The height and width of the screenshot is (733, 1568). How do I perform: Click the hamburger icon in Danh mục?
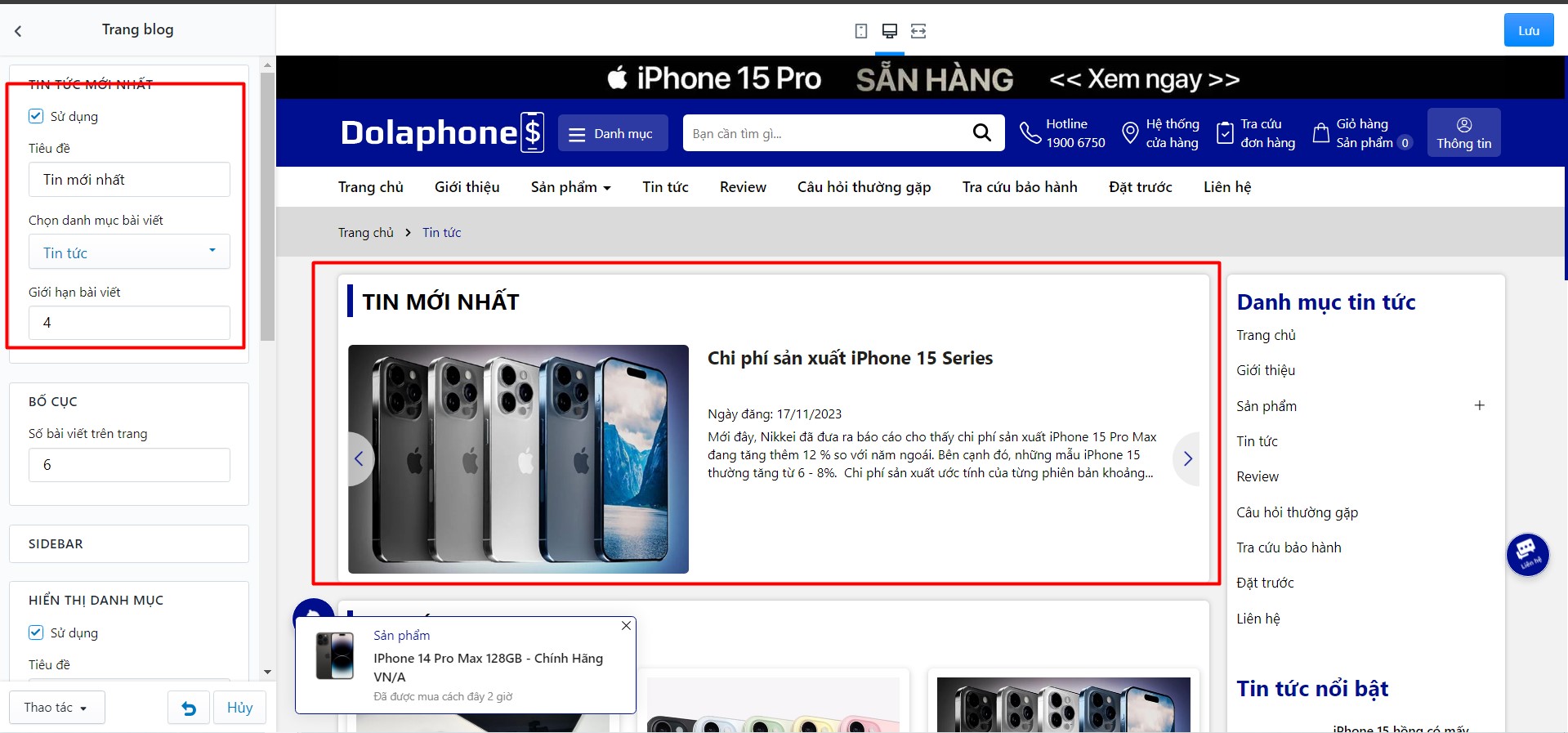pyautogui.click(x=577, y=134)
